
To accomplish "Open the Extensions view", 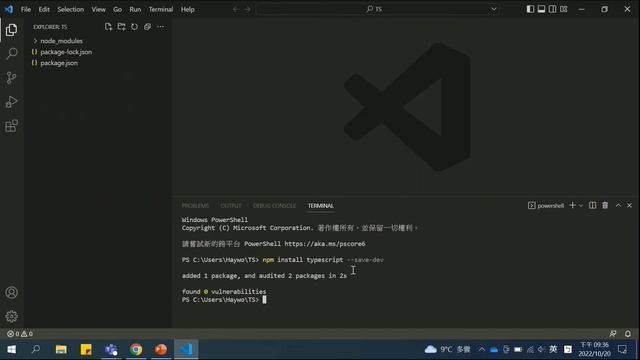I will coord(11,126).
